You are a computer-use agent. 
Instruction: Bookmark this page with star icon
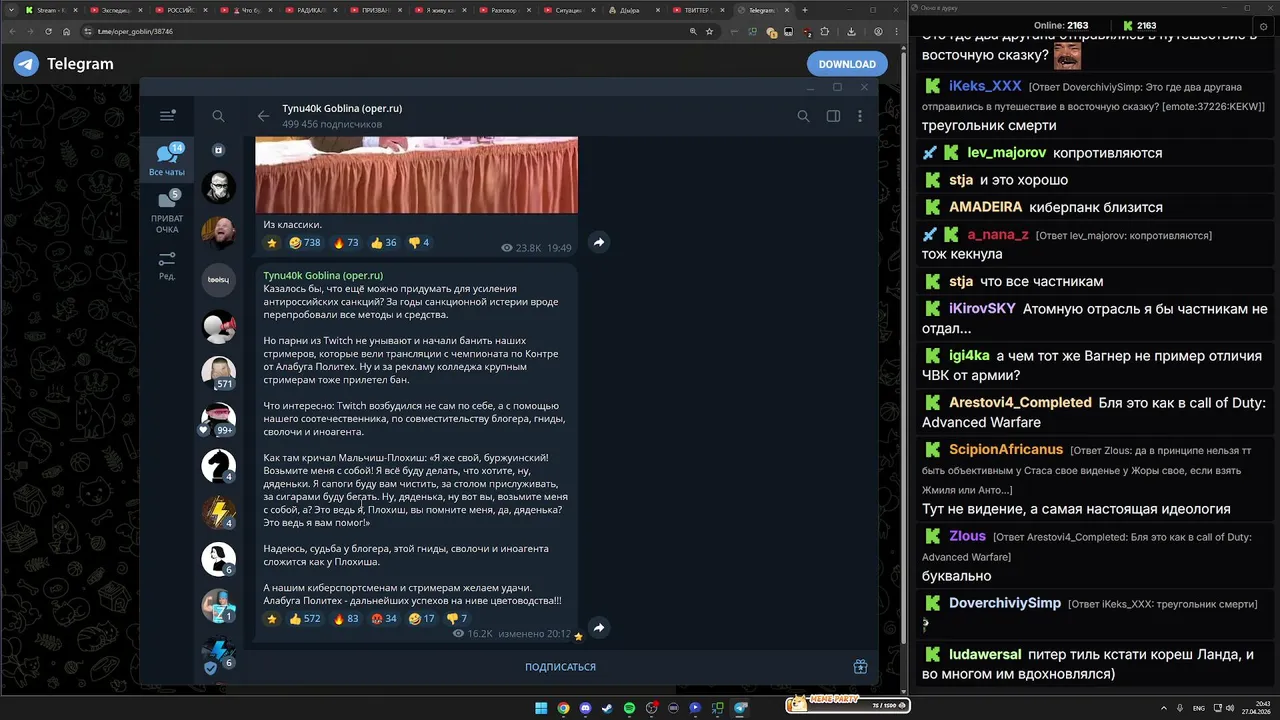[710, 31]
